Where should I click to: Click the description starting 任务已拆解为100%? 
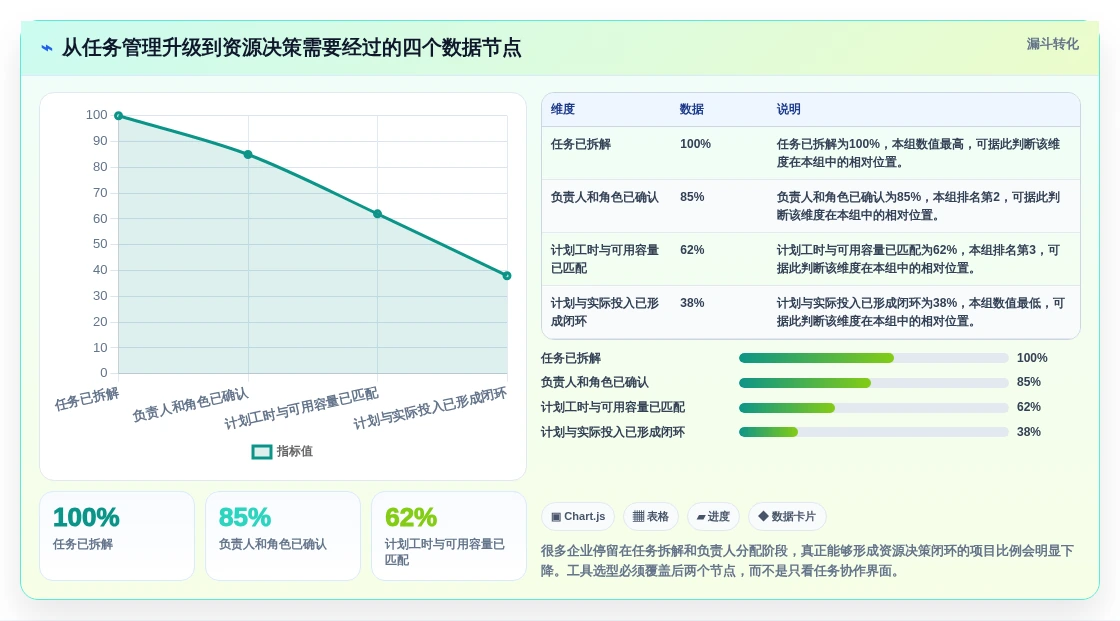(x=918, y=153)
